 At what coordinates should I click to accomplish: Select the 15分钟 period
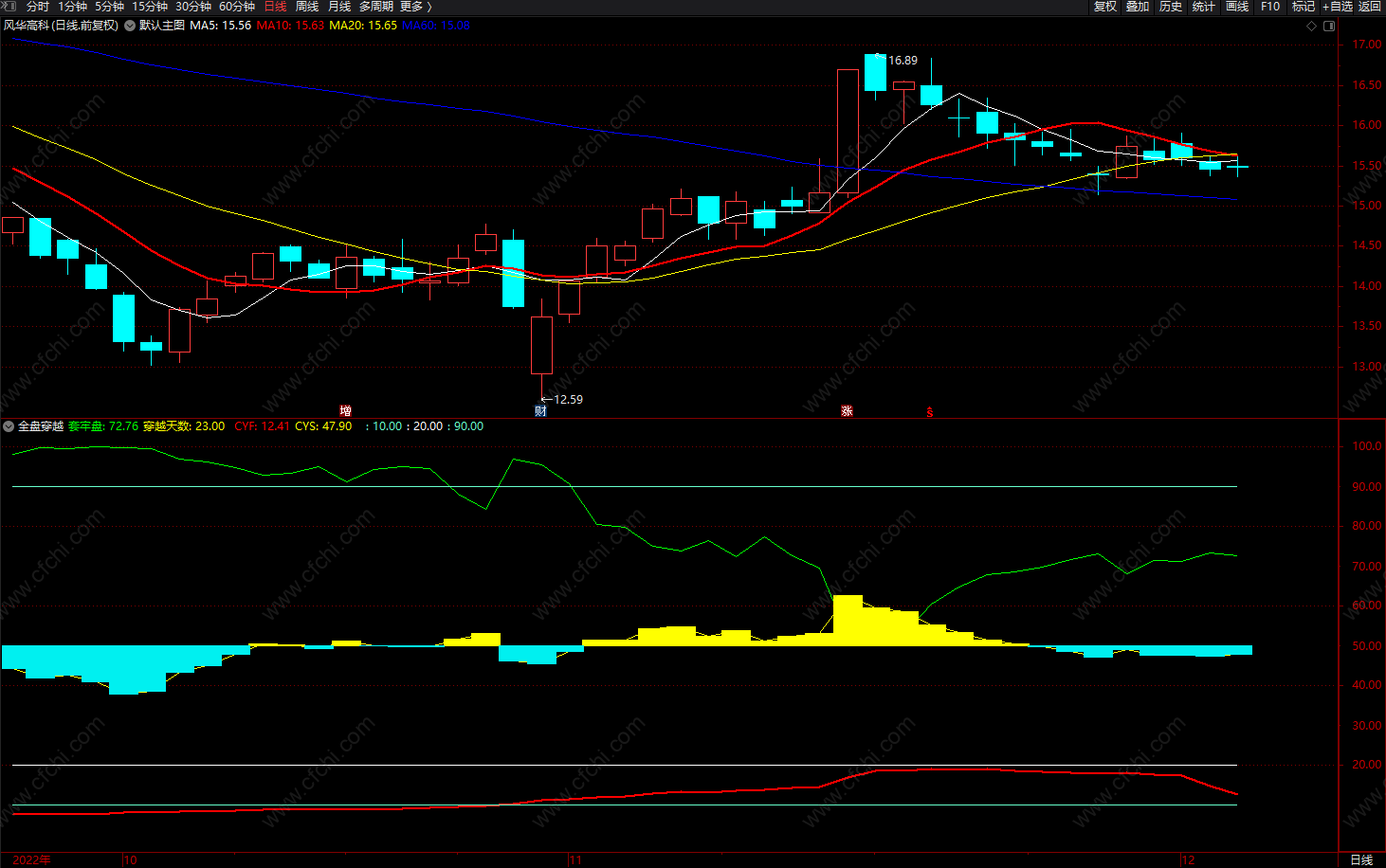tap(150, 7)
